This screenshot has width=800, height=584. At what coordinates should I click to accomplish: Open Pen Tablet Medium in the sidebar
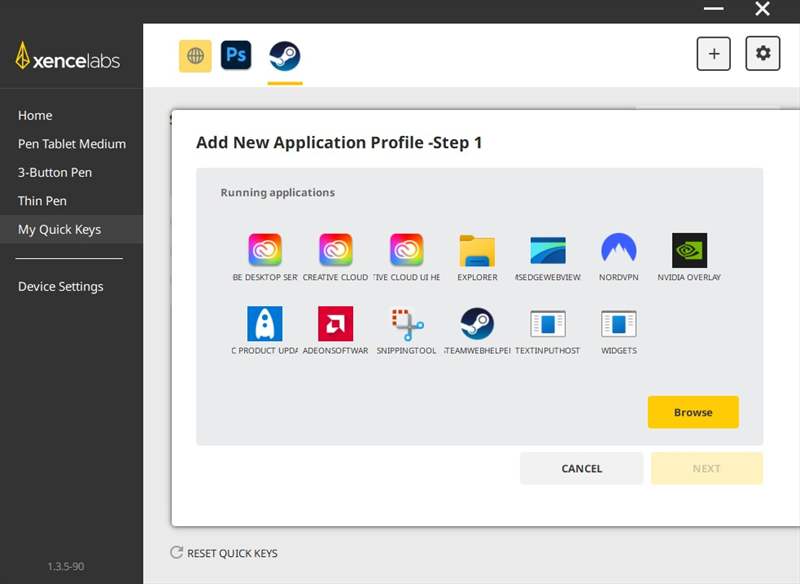coord(72,144)
